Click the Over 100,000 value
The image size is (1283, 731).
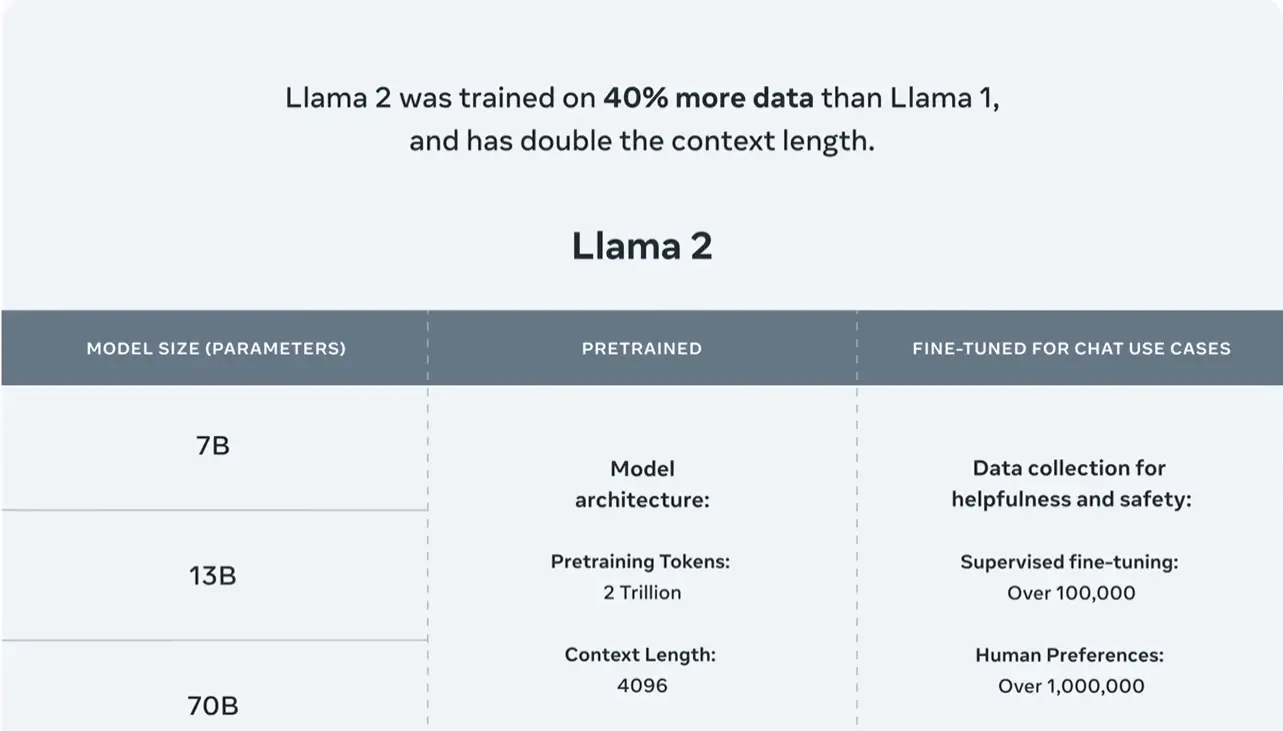(1071, 593)
